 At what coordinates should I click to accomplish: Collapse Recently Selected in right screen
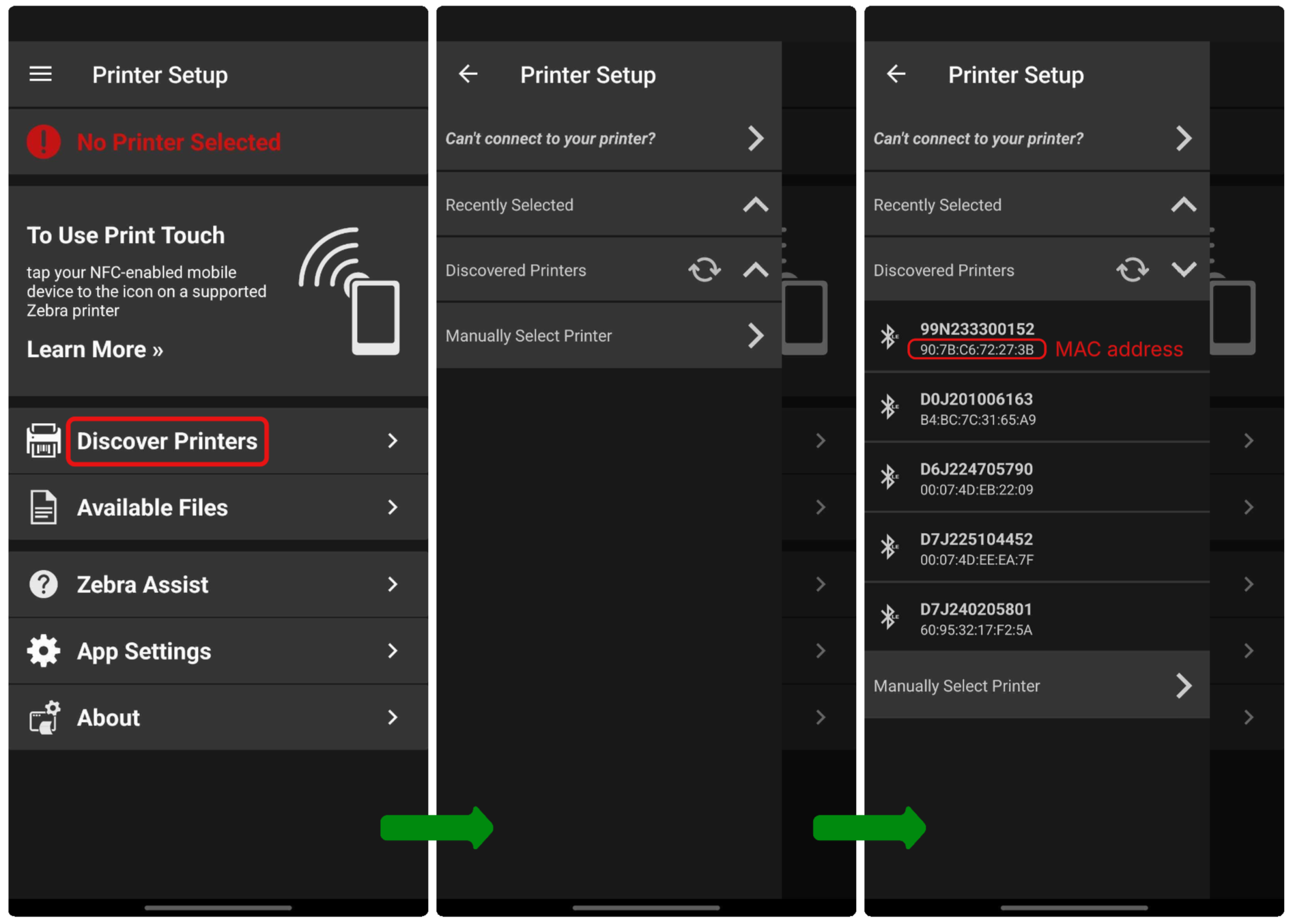(1184, 205)
